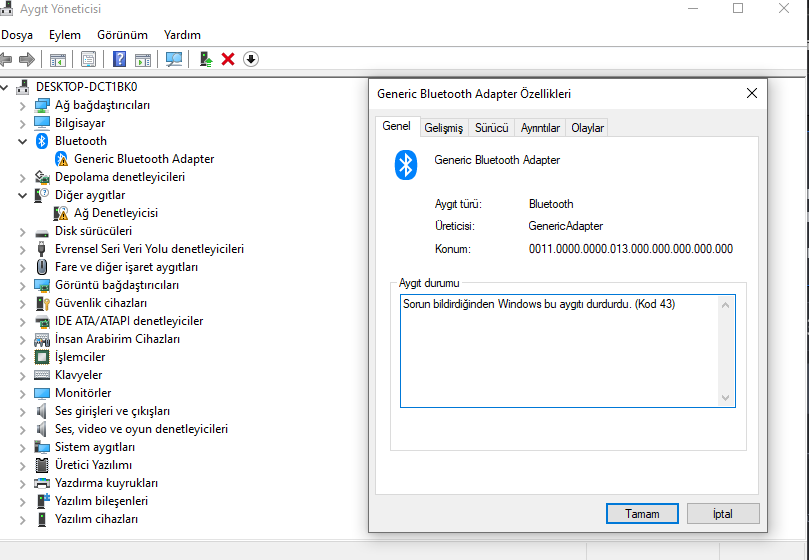Select the Yazılım bileşenleri tree item

tap(101, 501)
